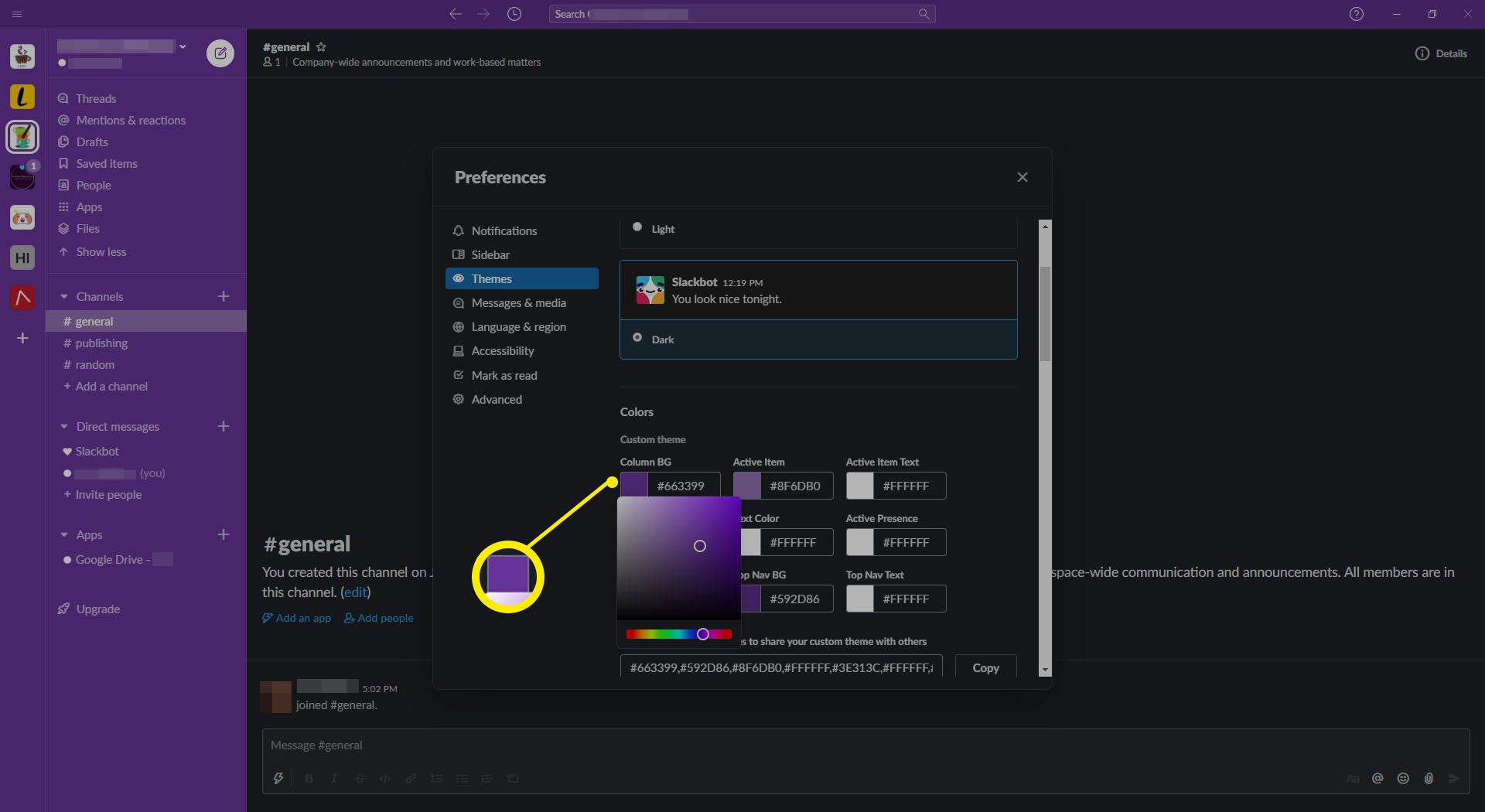Click the Add people link

[x=378, y=618]
